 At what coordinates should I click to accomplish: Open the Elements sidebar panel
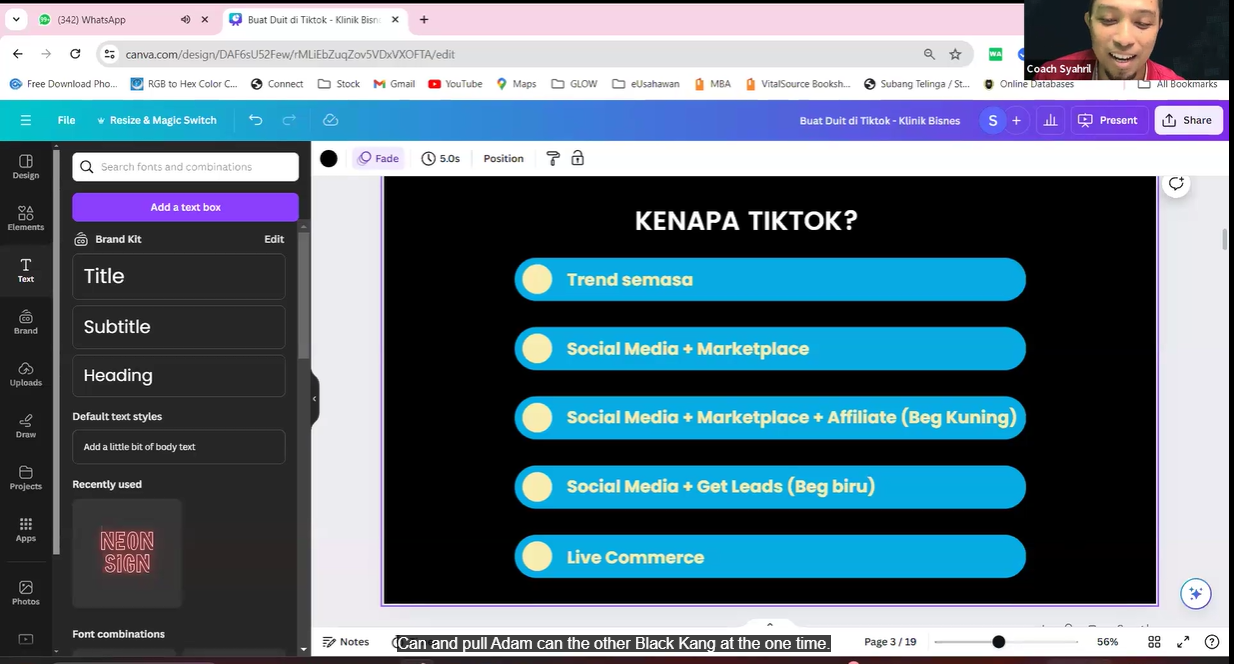click(26, 218)
